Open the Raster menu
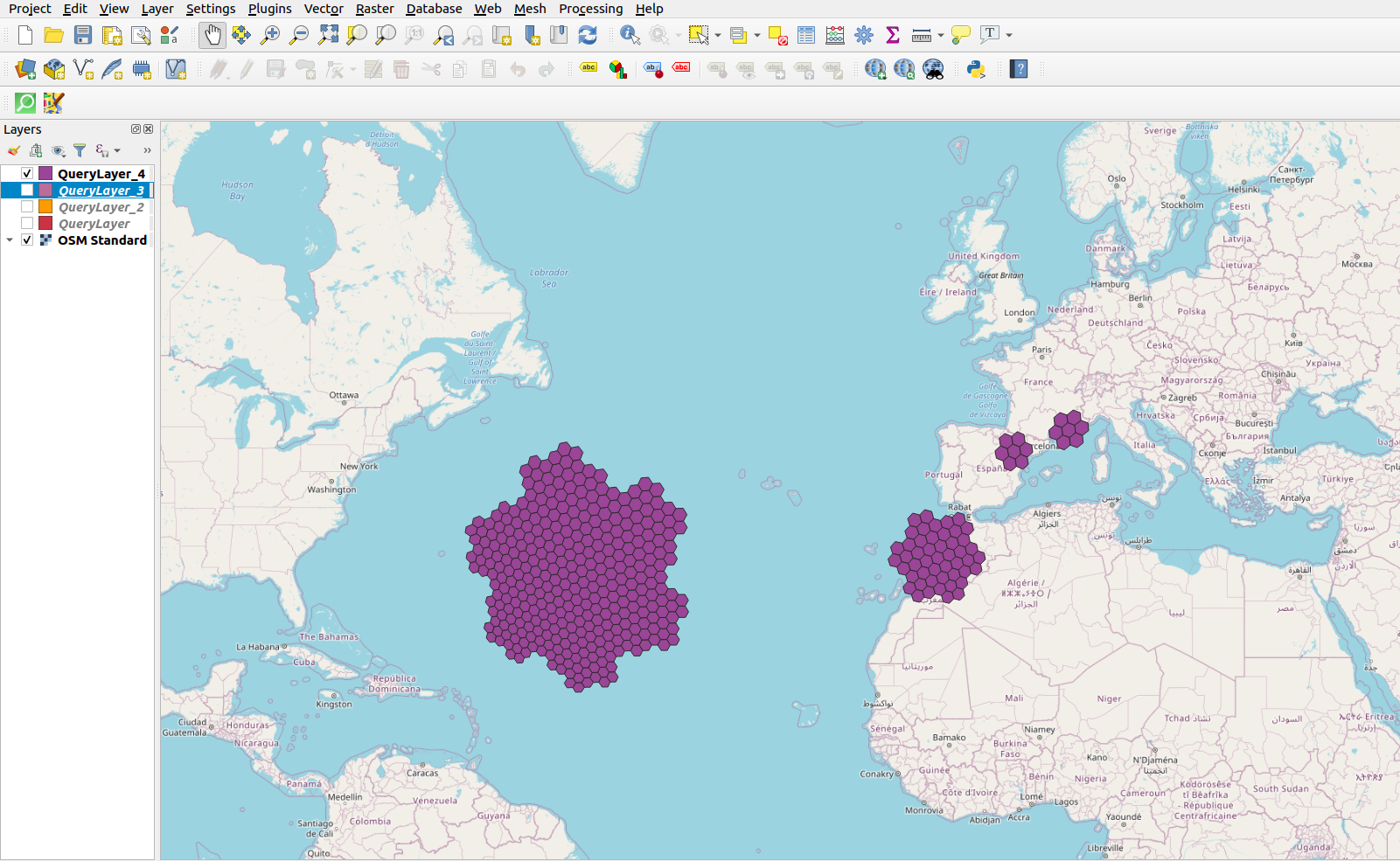 (374, 9)
